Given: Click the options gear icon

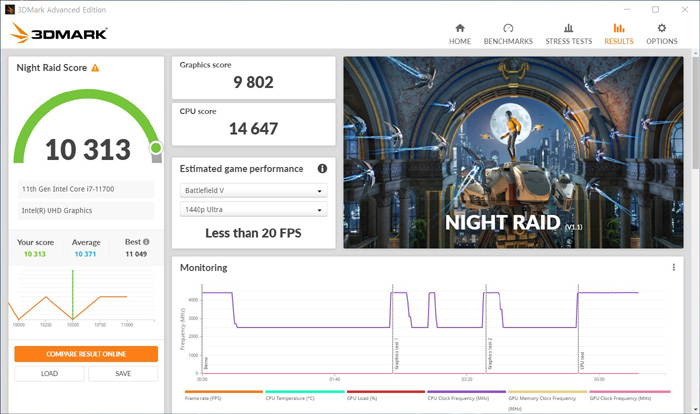Looking at the screenshot, I should pos(662,28).
